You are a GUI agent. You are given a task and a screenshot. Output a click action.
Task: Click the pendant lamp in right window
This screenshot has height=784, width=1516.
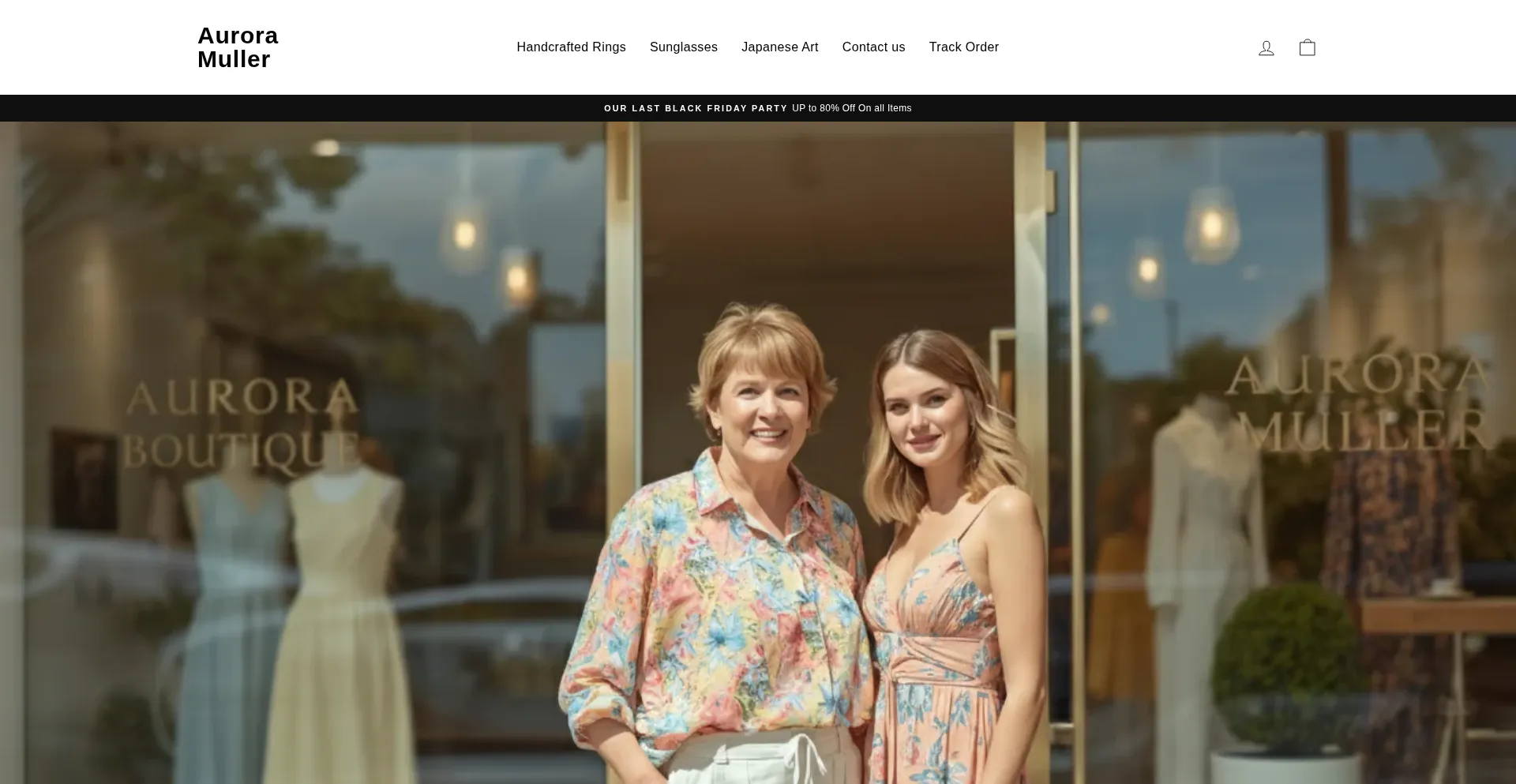(1210, 225)
